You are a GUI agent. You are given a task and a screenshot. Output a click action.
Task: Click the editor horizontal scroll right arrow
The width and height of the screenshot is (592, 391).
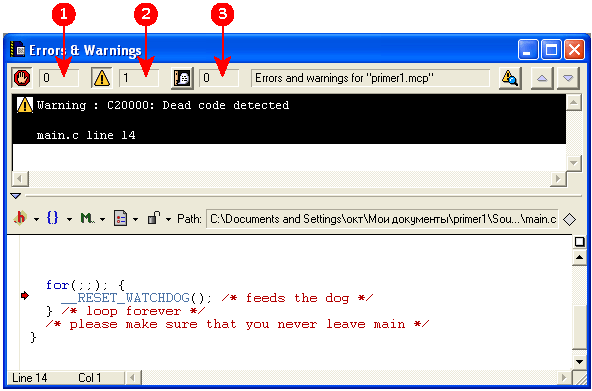(564, 377)
